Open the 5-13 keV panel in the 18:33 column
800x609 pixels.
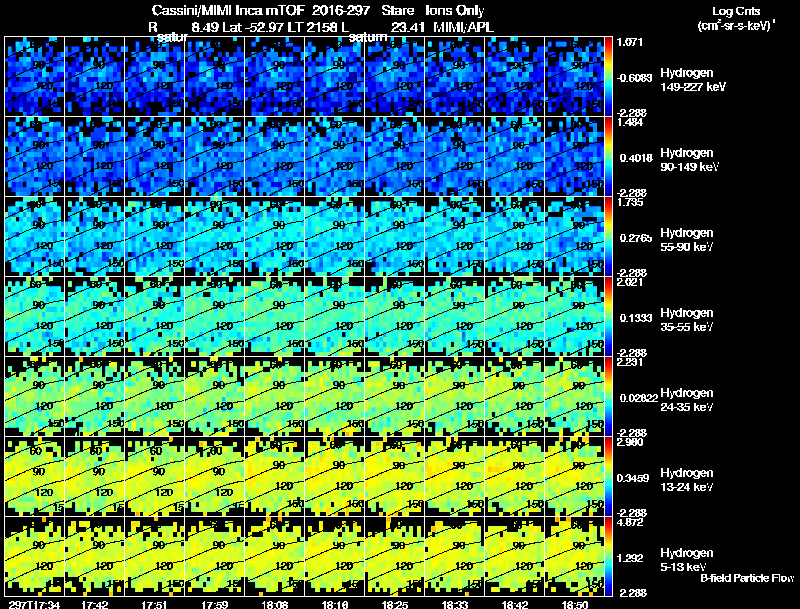(x=455, y=556)
